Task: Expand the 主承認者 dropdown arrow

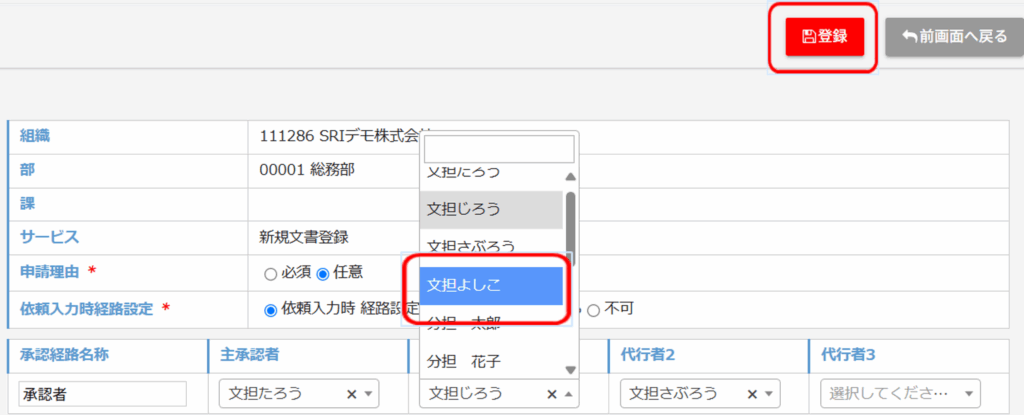Action: [368, 394]
